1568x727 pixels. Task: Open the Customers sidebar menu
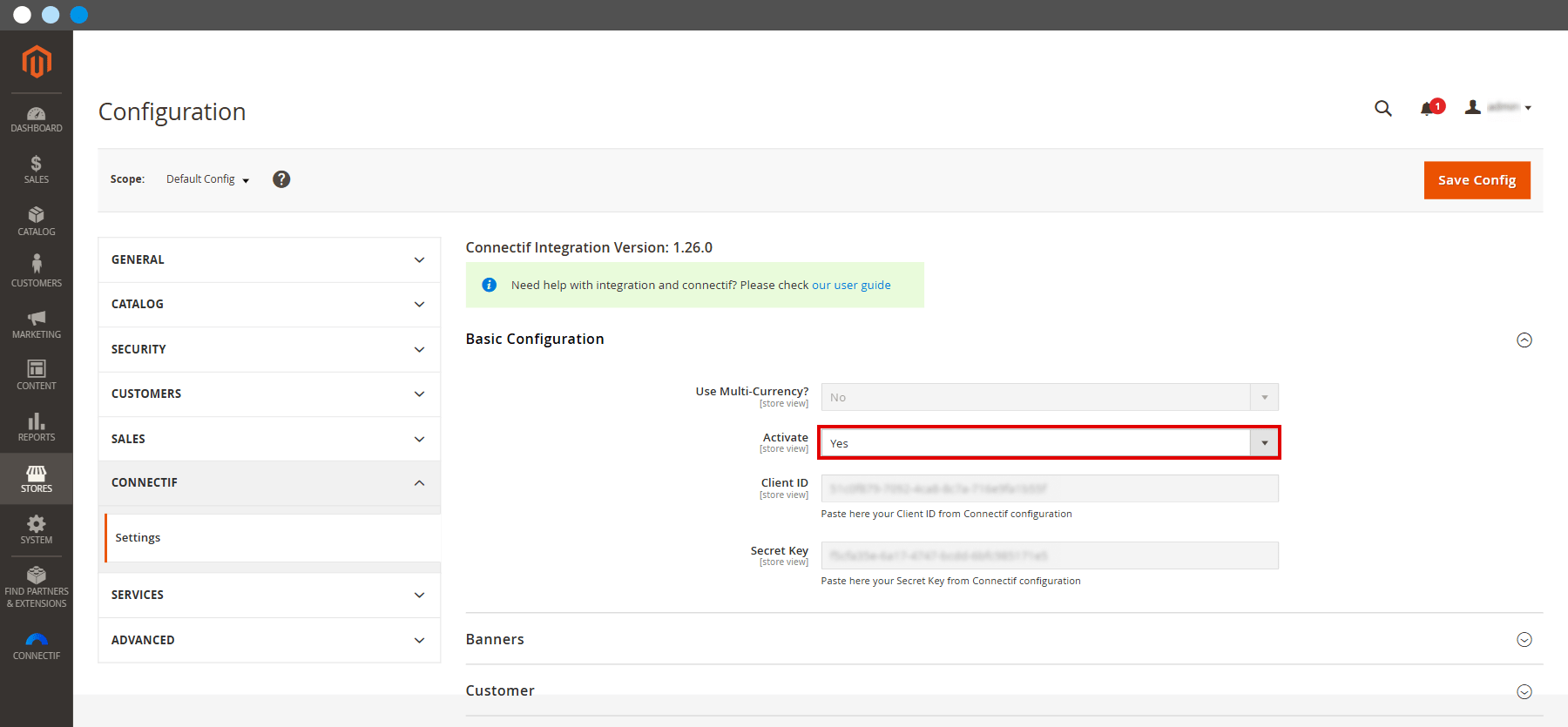pos(37,272)
